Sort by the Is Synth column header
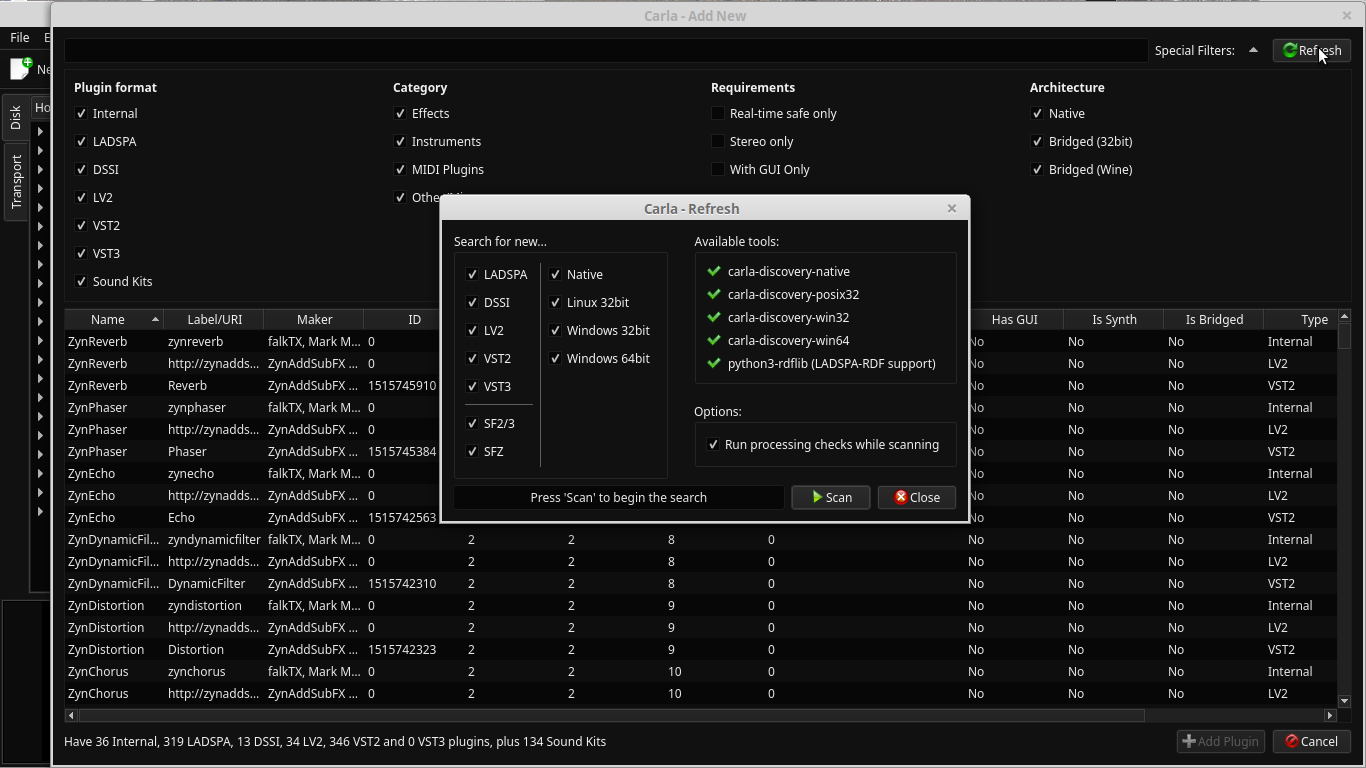Viewport: 1366px width, 768px height. [1114, 319]
